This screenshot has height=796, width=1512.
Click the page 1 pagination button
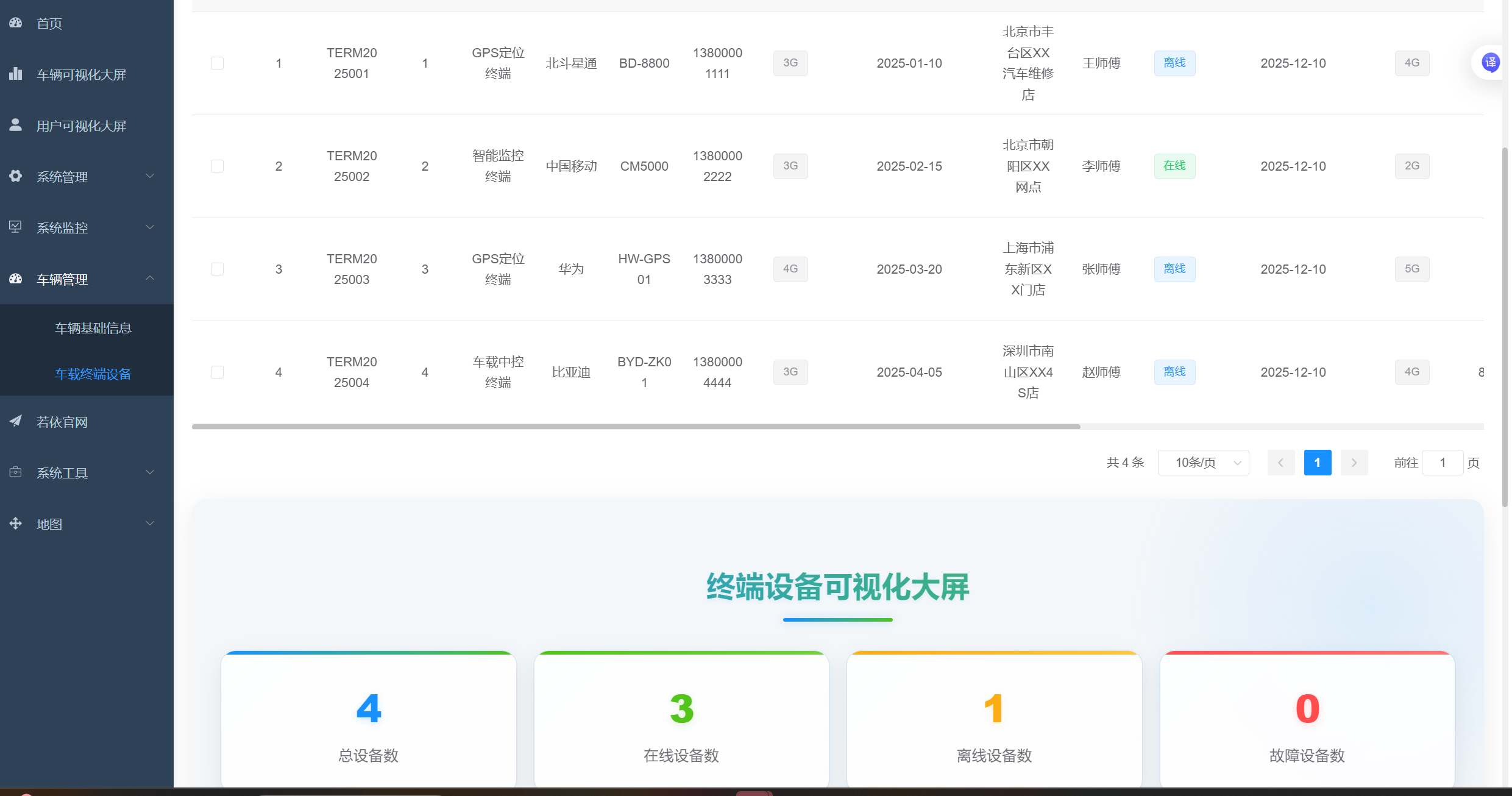point(1317,463)
